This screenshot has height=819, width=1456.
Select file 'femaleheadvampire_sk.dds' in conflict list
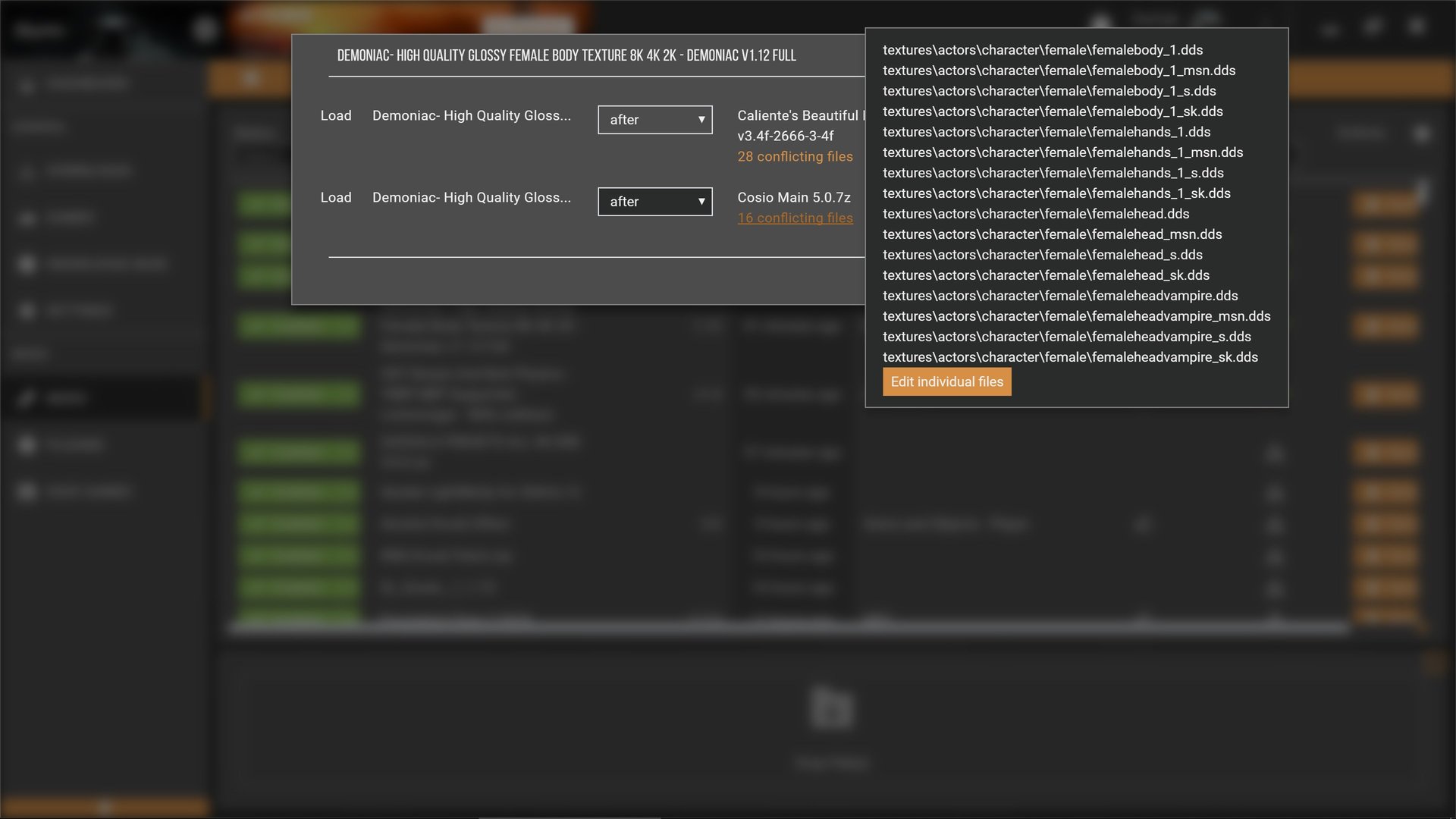tap(1070, 357)
